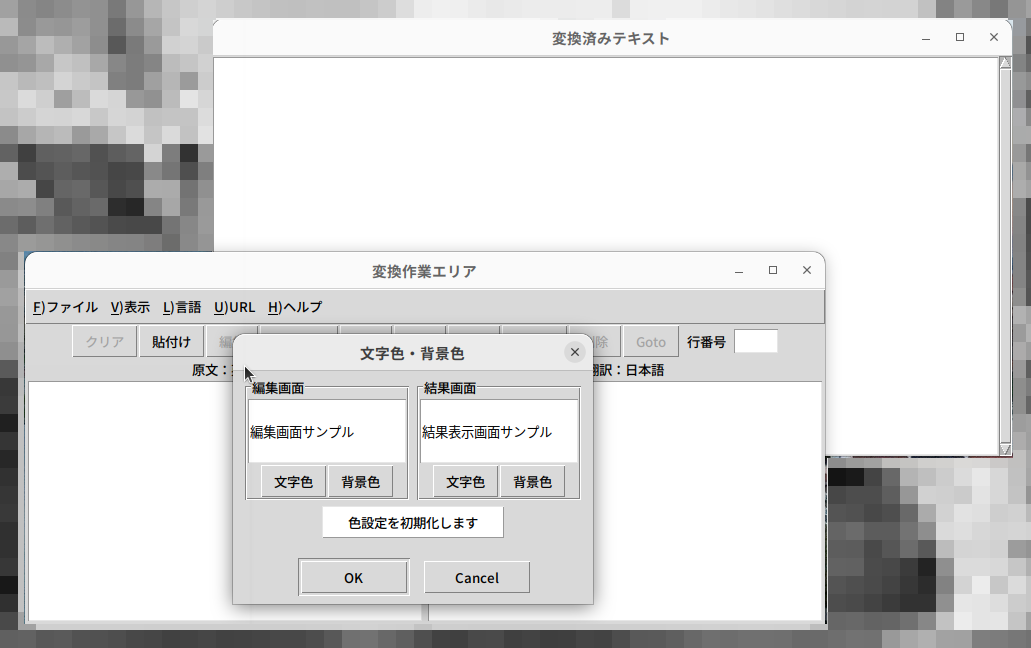Click 文字色 button under 編集画面

click(294, 482)
